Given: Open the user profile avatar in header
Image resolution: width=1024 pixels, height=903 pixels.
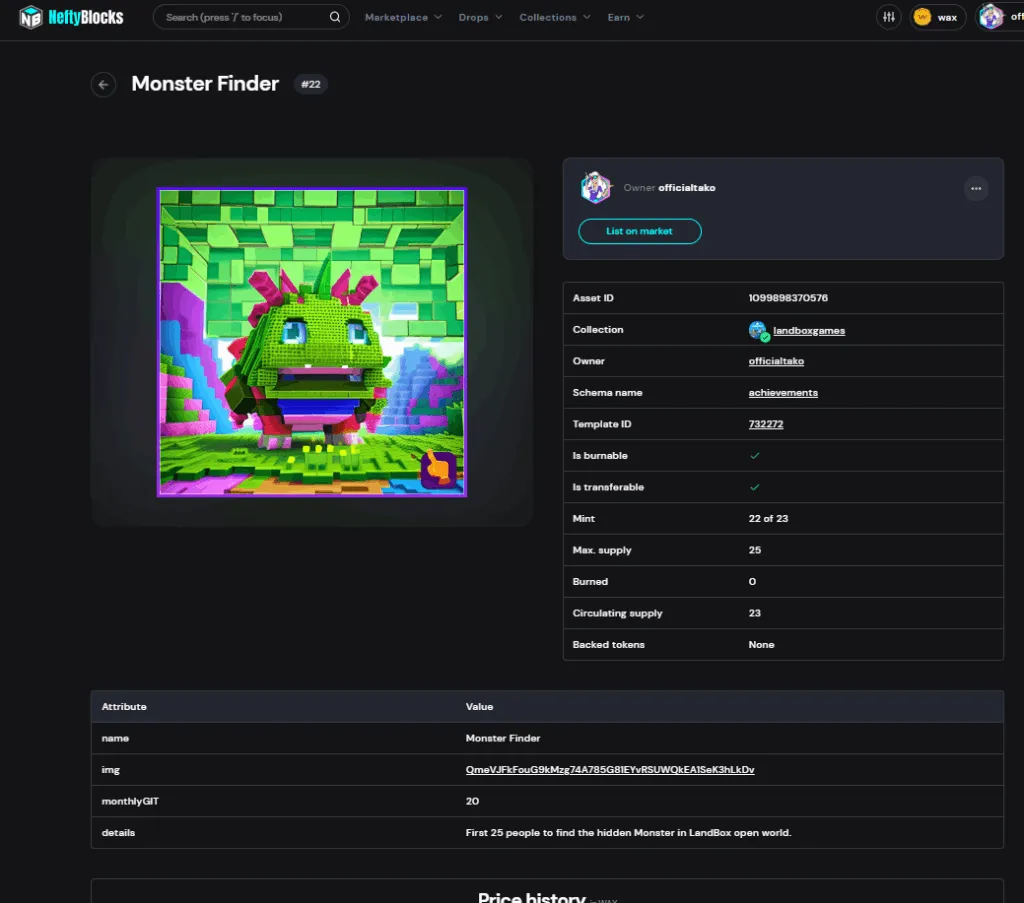Looking at the screenshot, I should pos(991,17).
